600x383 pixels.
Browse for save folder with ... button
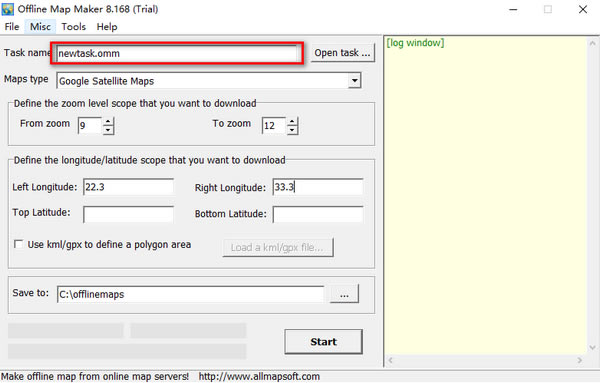pyautogui.click(x=344, y=294)
